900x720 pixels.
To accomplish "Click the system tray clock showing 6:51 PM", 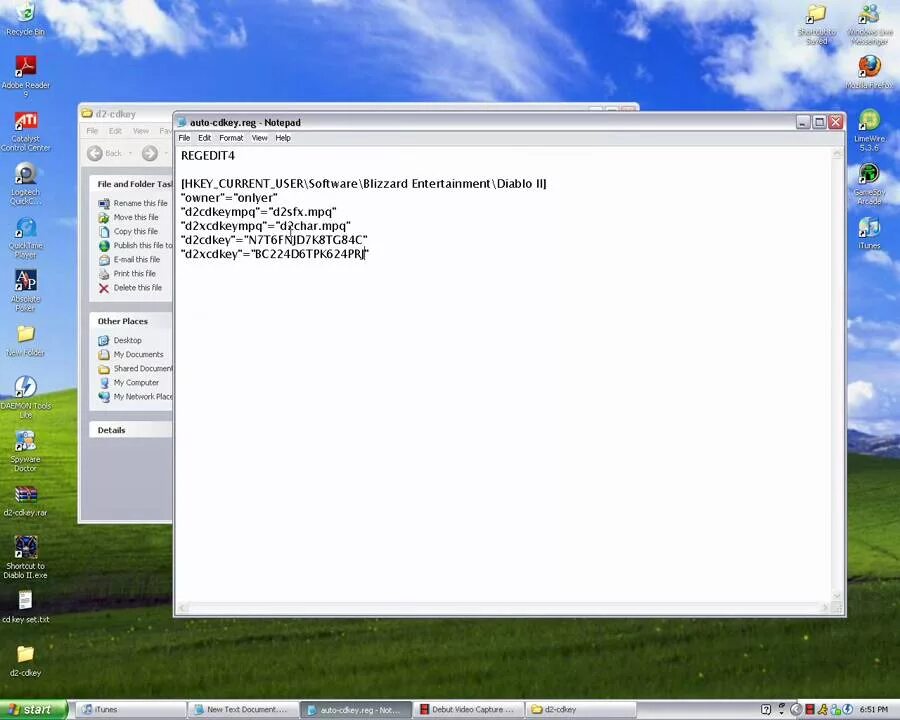I will 873,710.
